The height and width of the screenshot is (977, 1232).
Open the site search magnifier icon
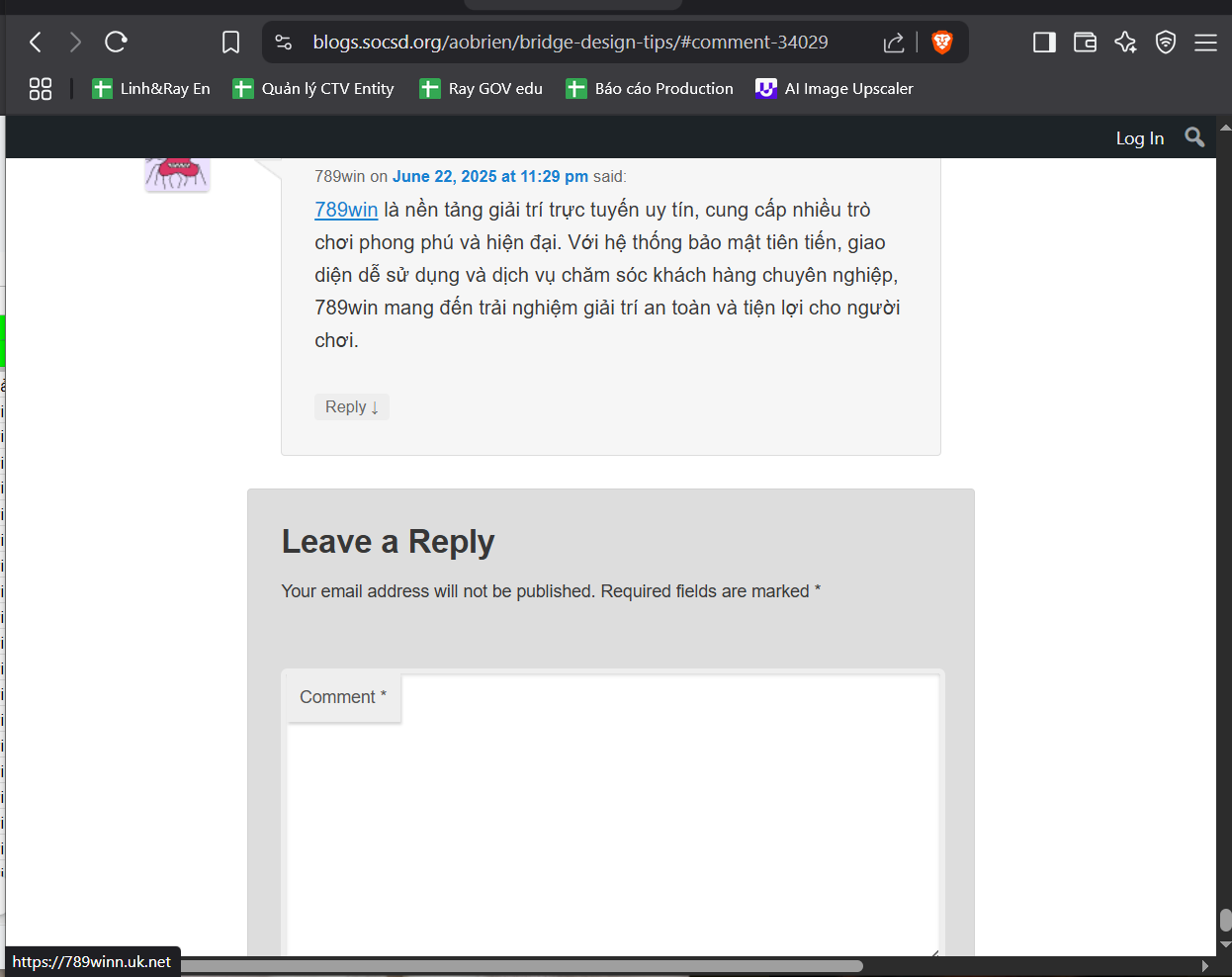[x=1194, y=137]
